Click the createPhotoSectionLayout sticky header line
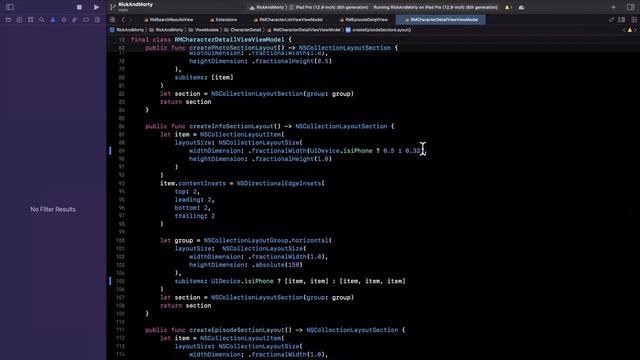640x360 pixels. 271,48
